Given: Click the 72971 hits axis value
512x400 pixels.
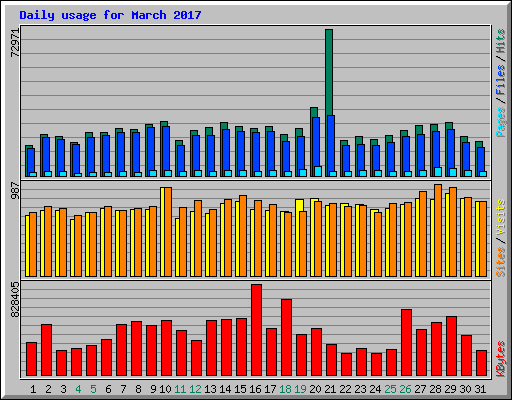Looking at the screenshot, I should point(15,43).
